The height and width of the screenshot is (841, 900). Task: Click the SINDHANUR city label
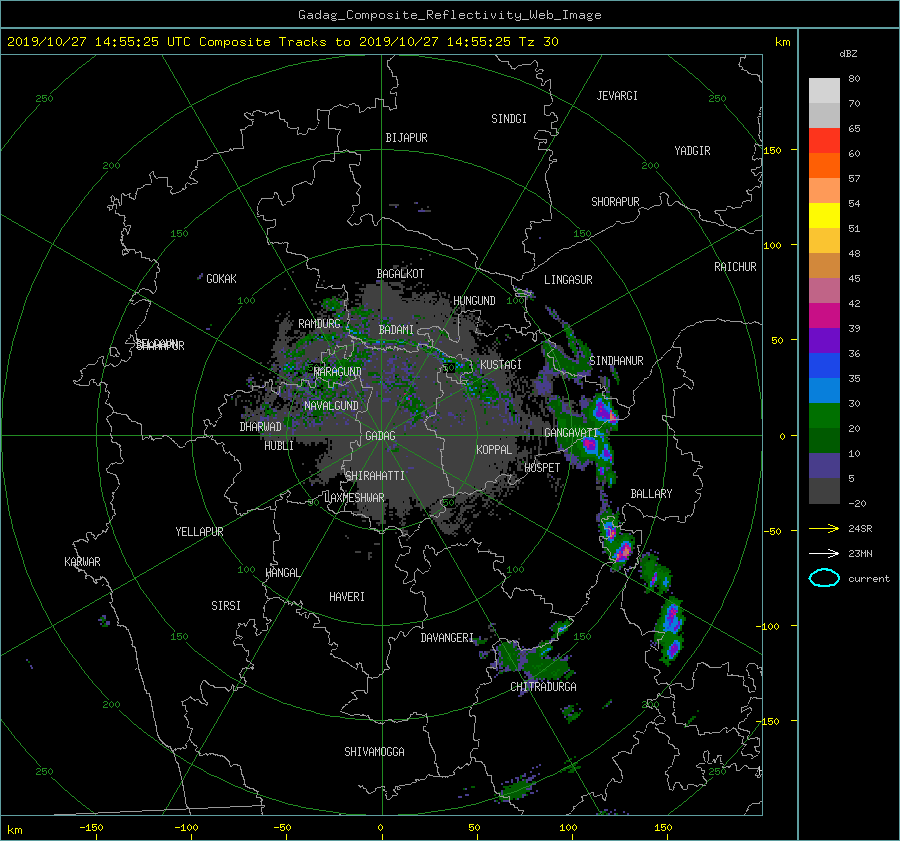tap(616, 361)
